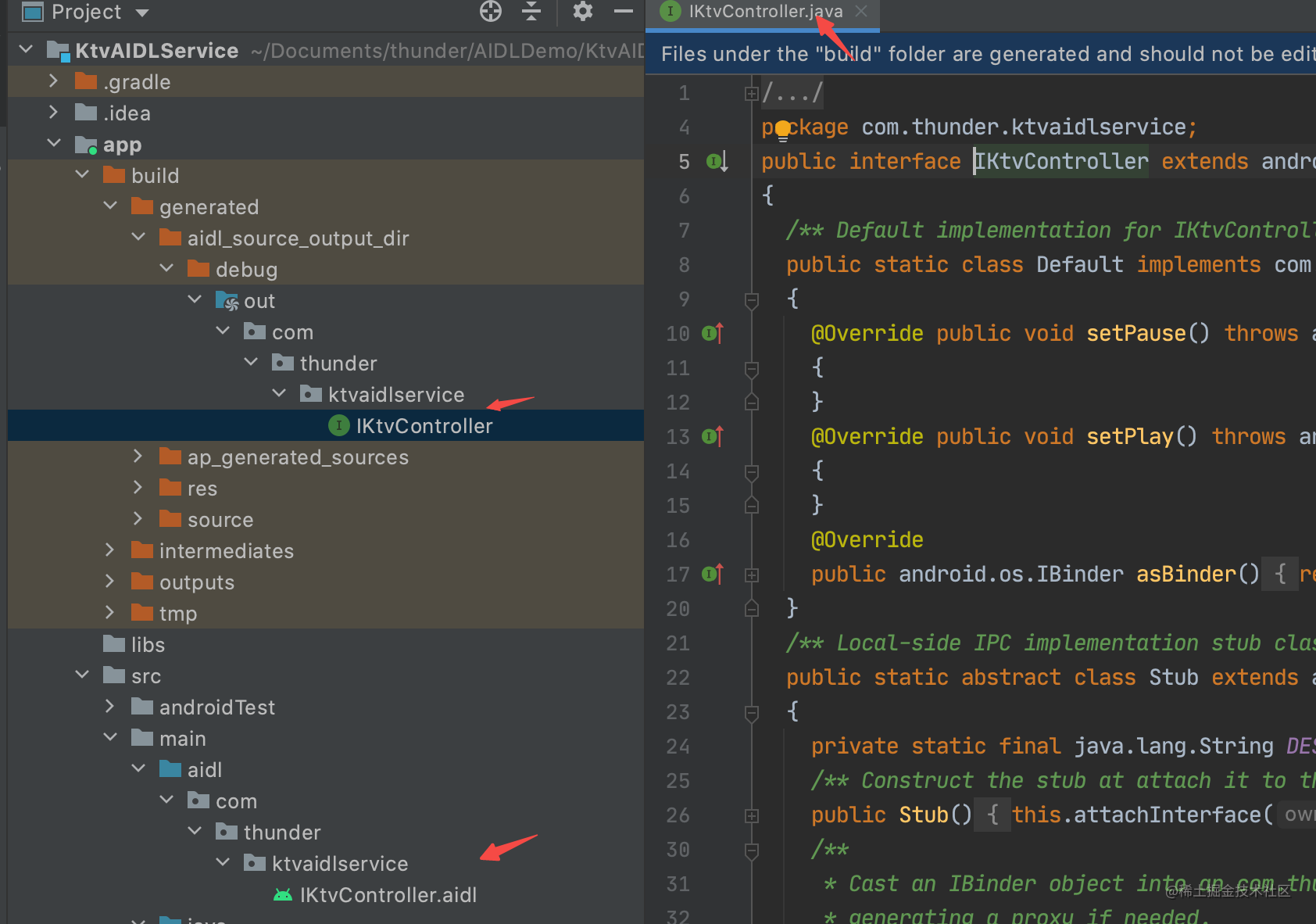Collapse aidl_source_output_dir folder
This screenshot has height=924, width=1316.
click(x=138, y=238)
